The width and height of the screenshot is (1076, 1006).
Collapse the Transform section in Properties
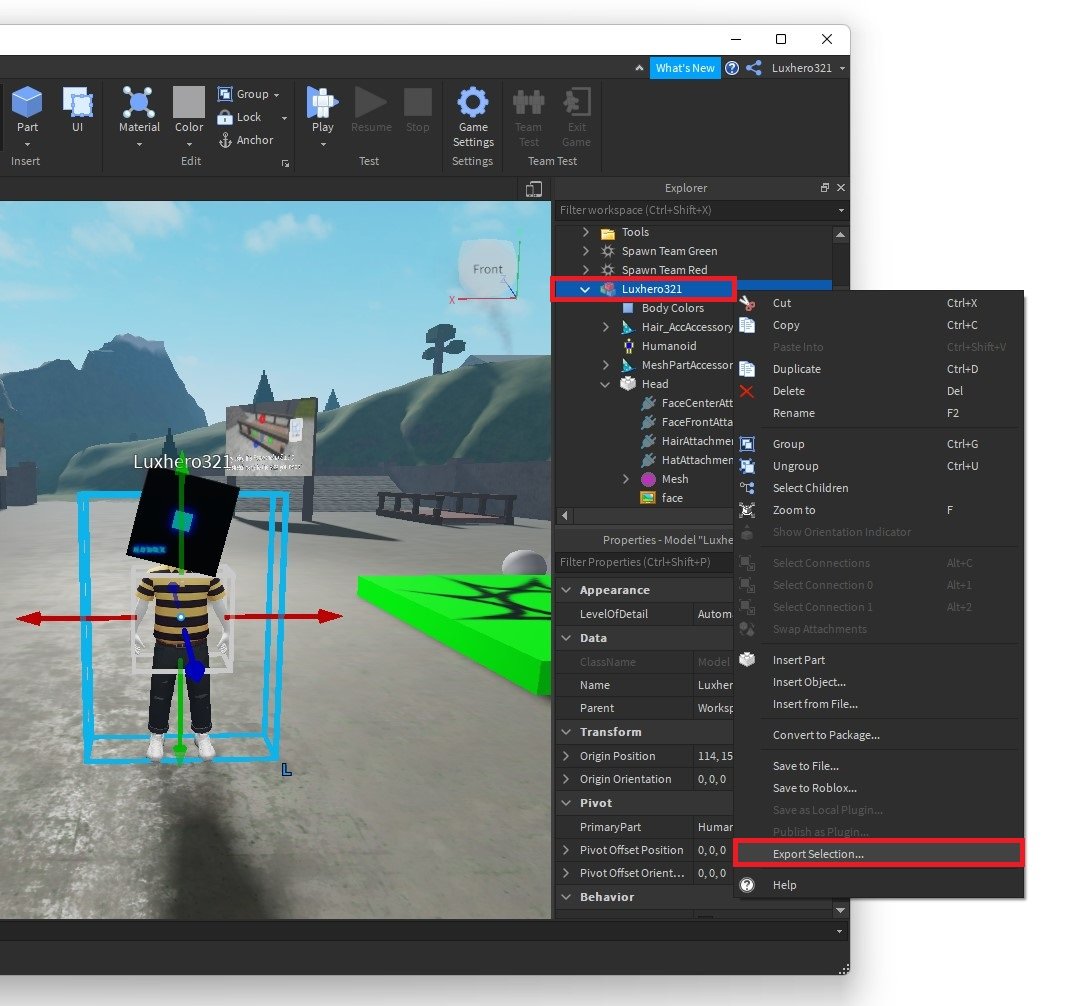pos(566,731)
